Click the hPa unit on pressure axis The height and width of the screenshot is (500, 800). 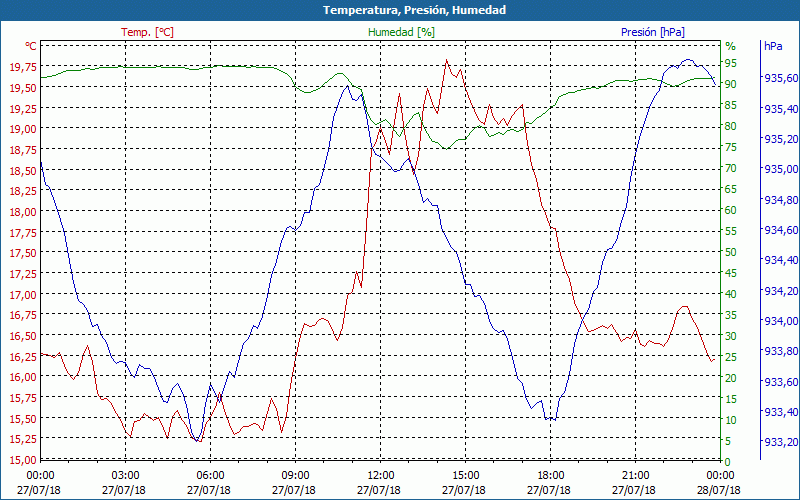(773, 46)
